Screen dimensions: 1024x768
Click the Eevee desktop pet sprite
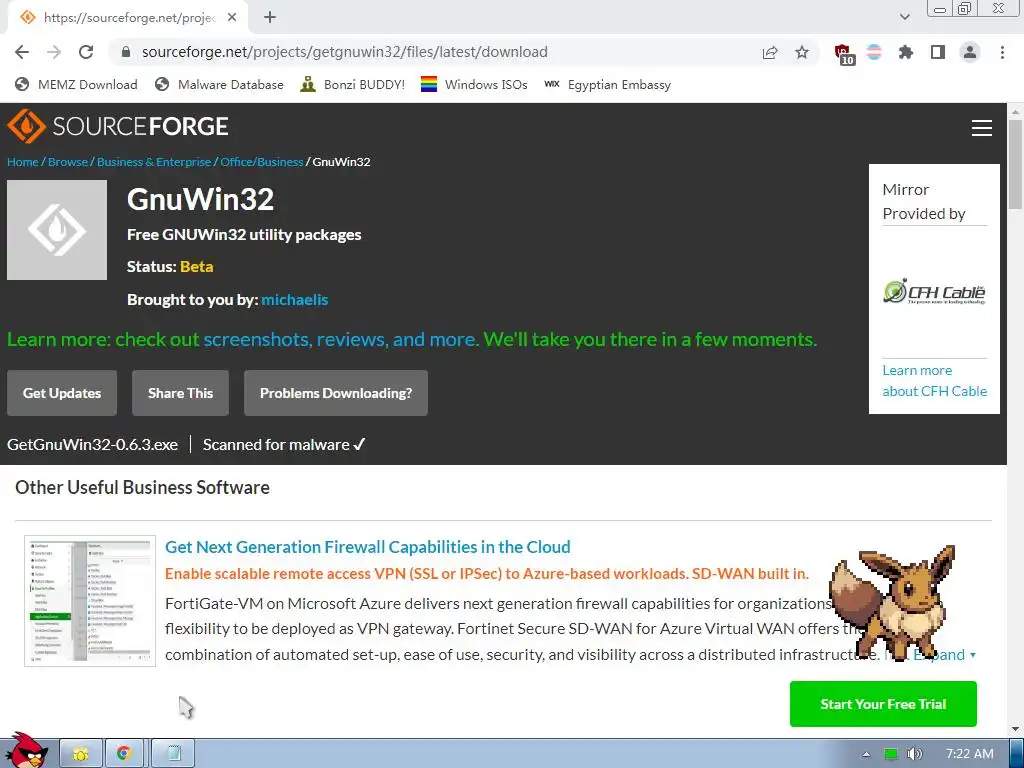891,602
